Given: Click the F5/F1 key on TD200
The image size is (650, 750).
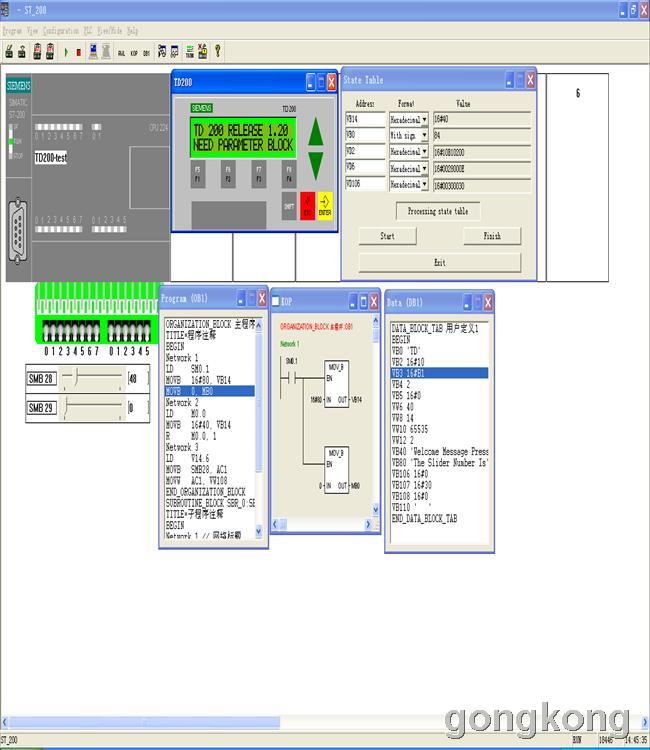Looking at the screenshot, I should pos(198,174).
